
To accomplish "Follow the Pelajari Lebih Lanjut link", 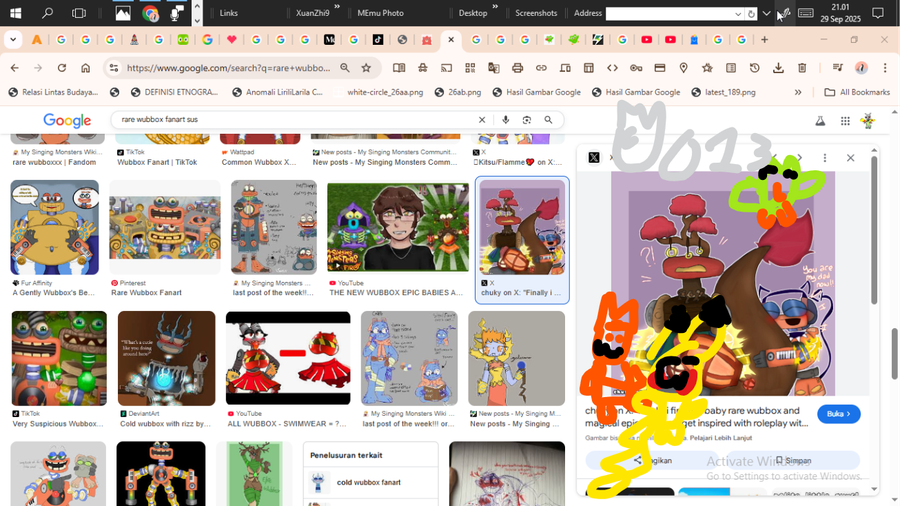I will [720, 438].
